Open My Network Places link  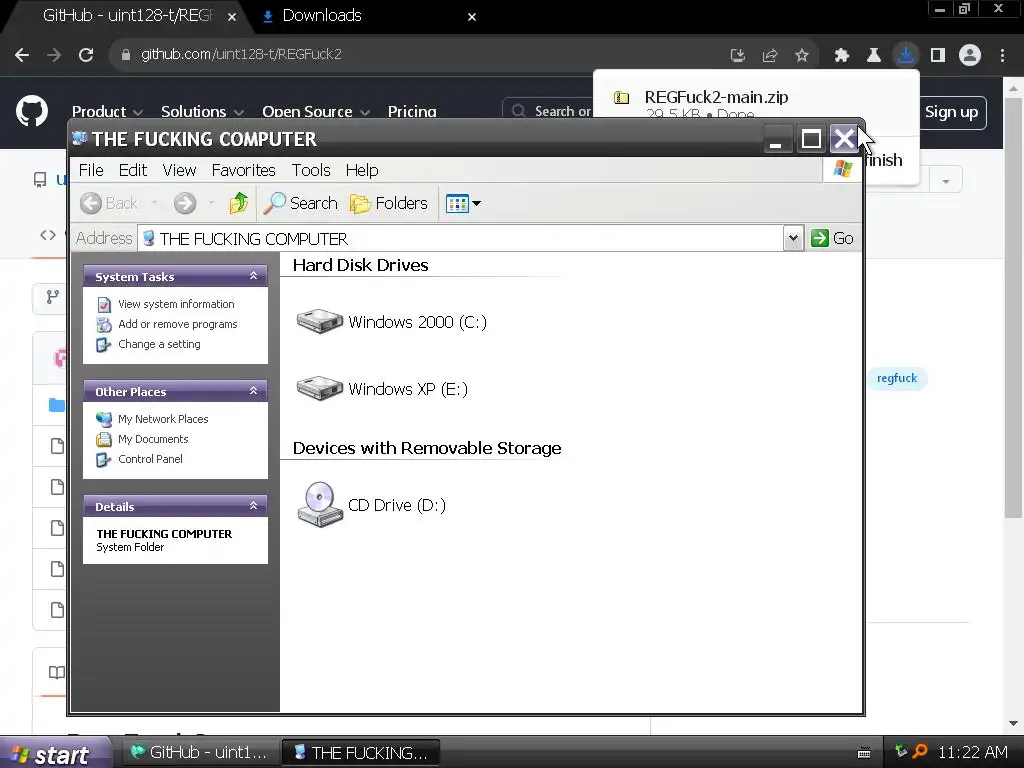163,419
